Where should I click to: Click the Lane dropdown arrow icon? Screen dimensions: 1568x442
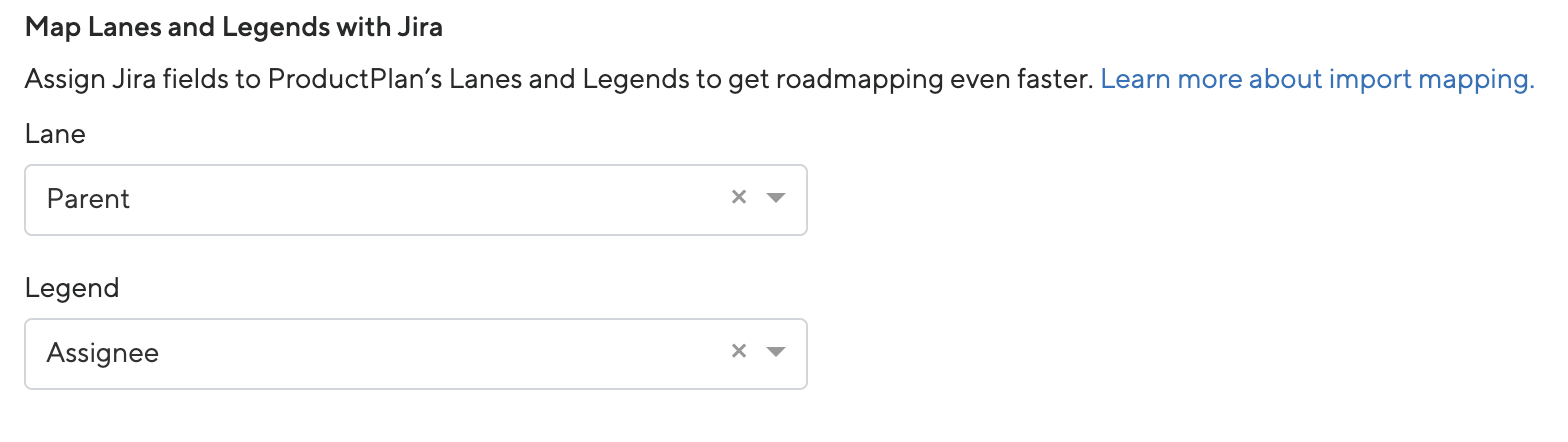point(775,198)
